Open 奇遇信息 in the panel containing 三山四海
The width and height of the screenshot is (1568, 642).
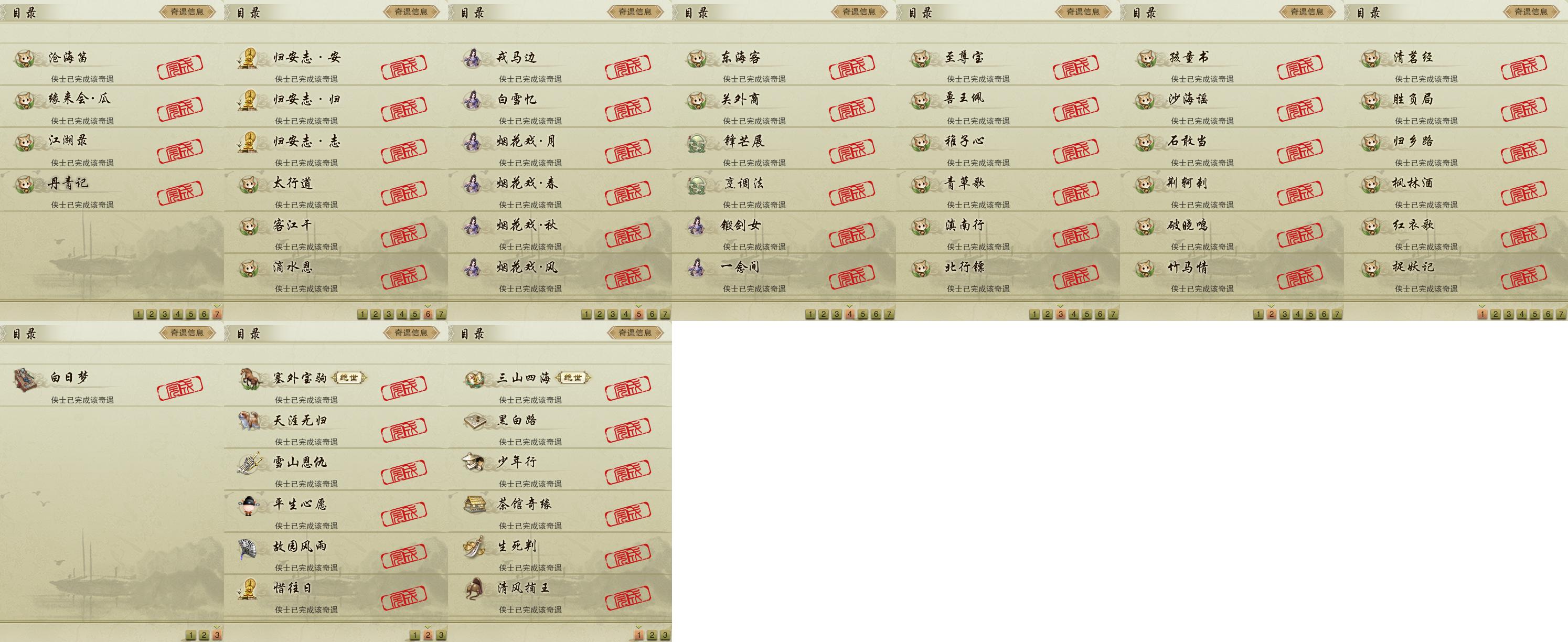635,333
